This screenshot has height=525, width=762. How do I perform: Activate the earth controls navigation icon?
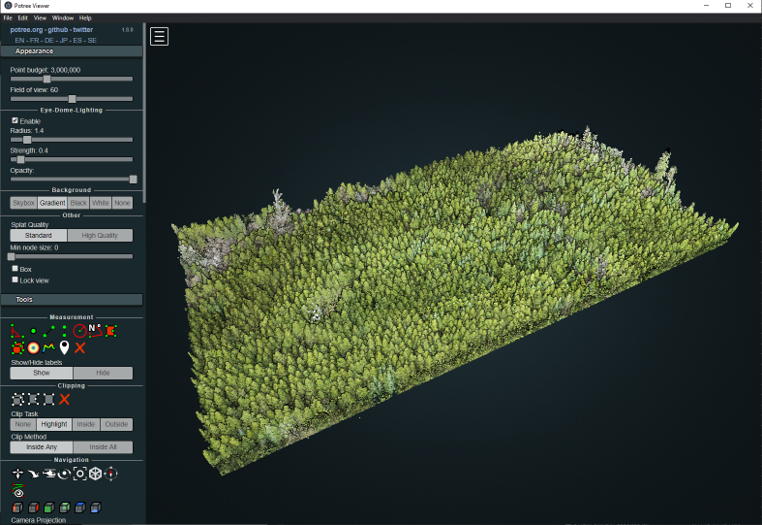[17, 473]
